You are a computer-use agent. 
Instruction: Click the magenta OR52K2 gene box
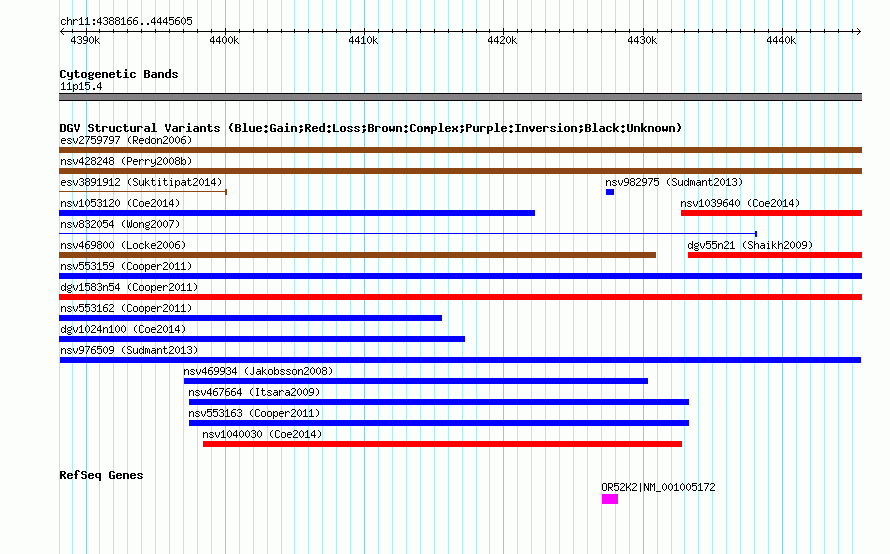610,499
